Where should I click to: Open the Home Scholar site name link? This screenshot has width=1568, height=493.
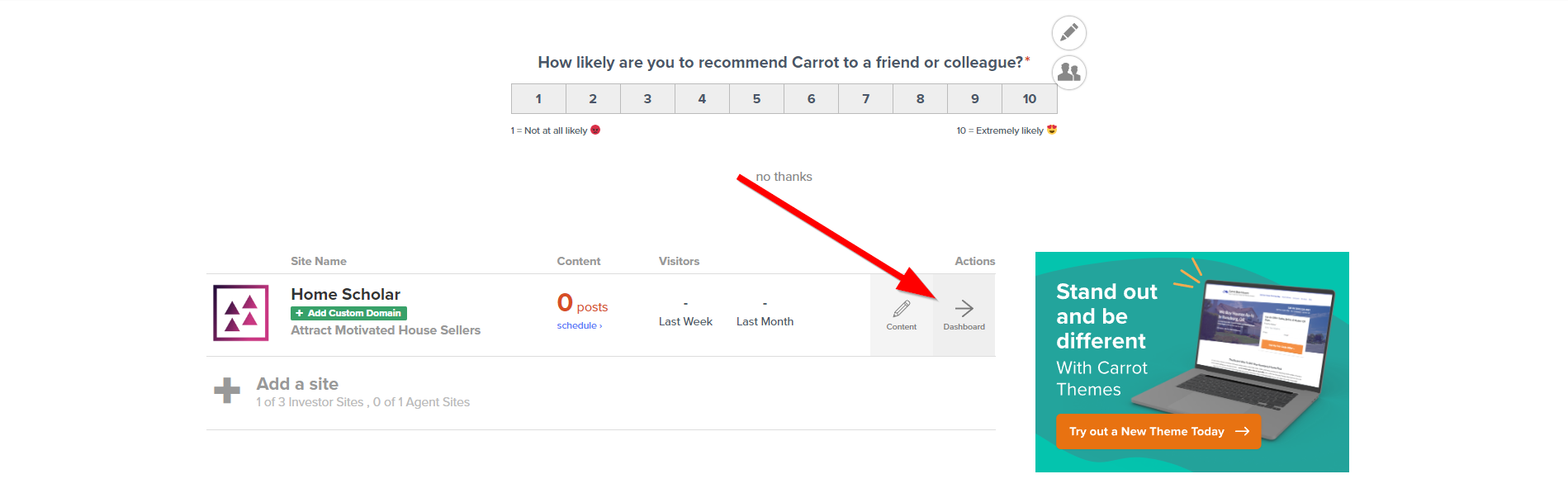point(345,294)
